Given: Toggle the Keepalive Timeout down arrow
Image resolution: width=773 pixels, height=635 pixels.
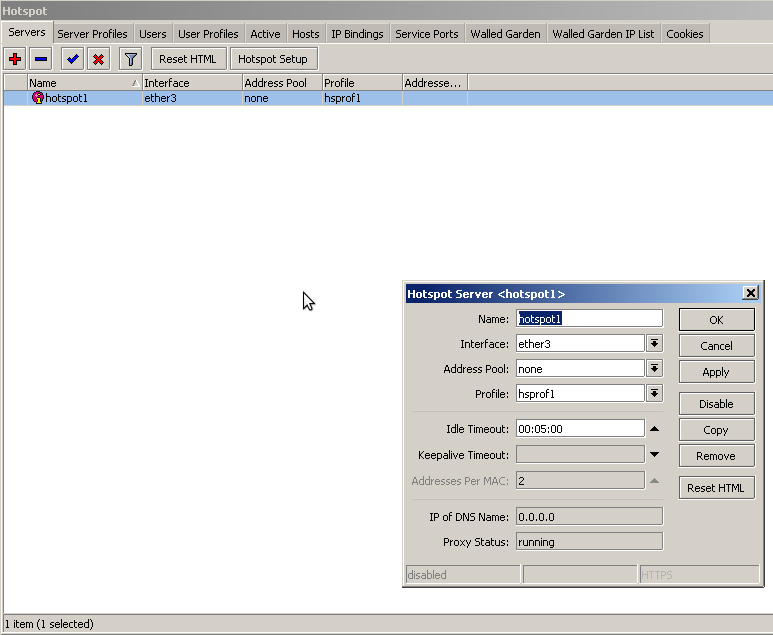Looking at the screenshot, I should [655, 455].
